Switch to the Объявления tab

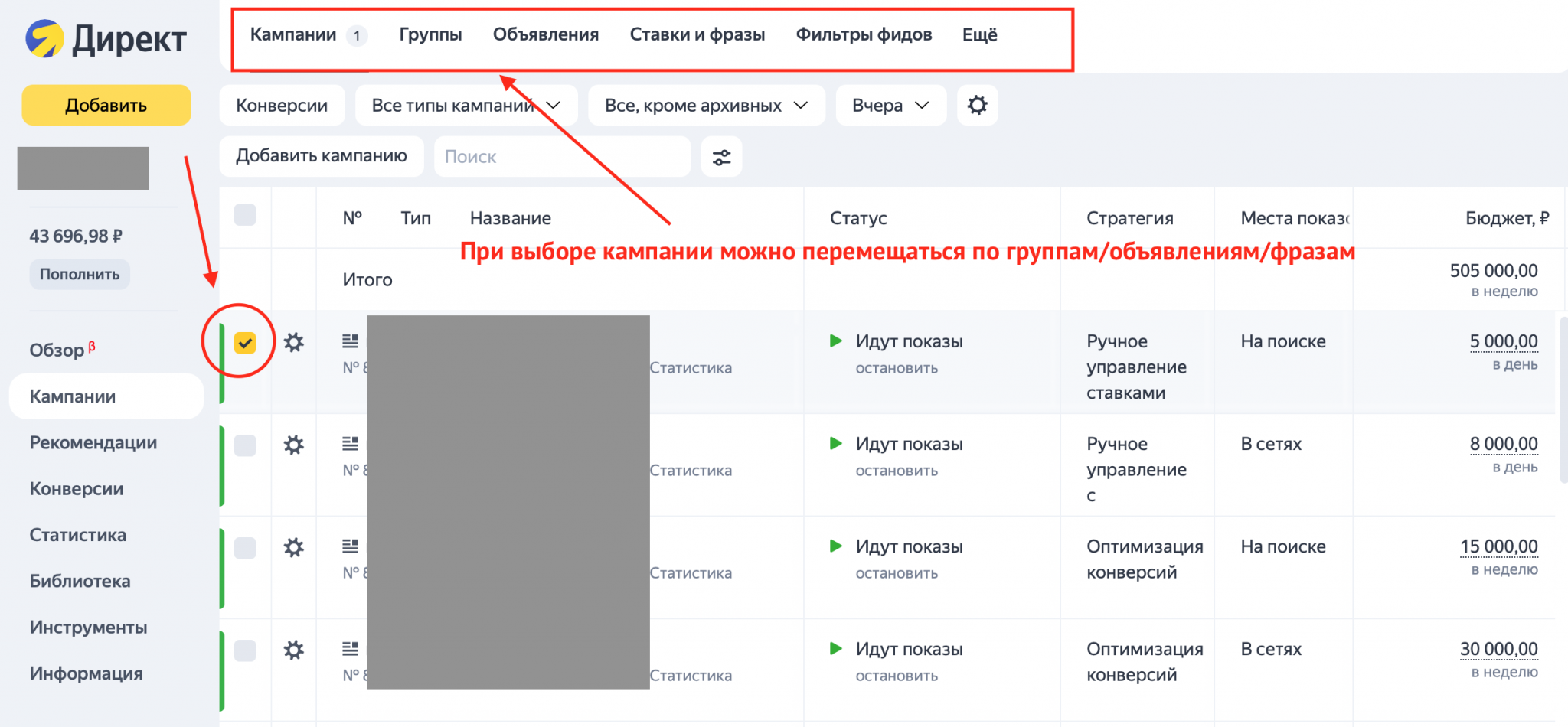coord(546,34)
